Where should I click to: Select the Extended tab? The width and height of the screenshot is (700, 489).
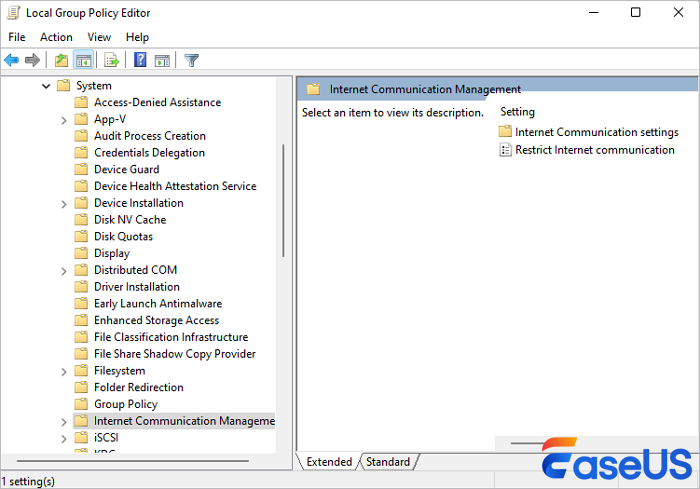329,462
